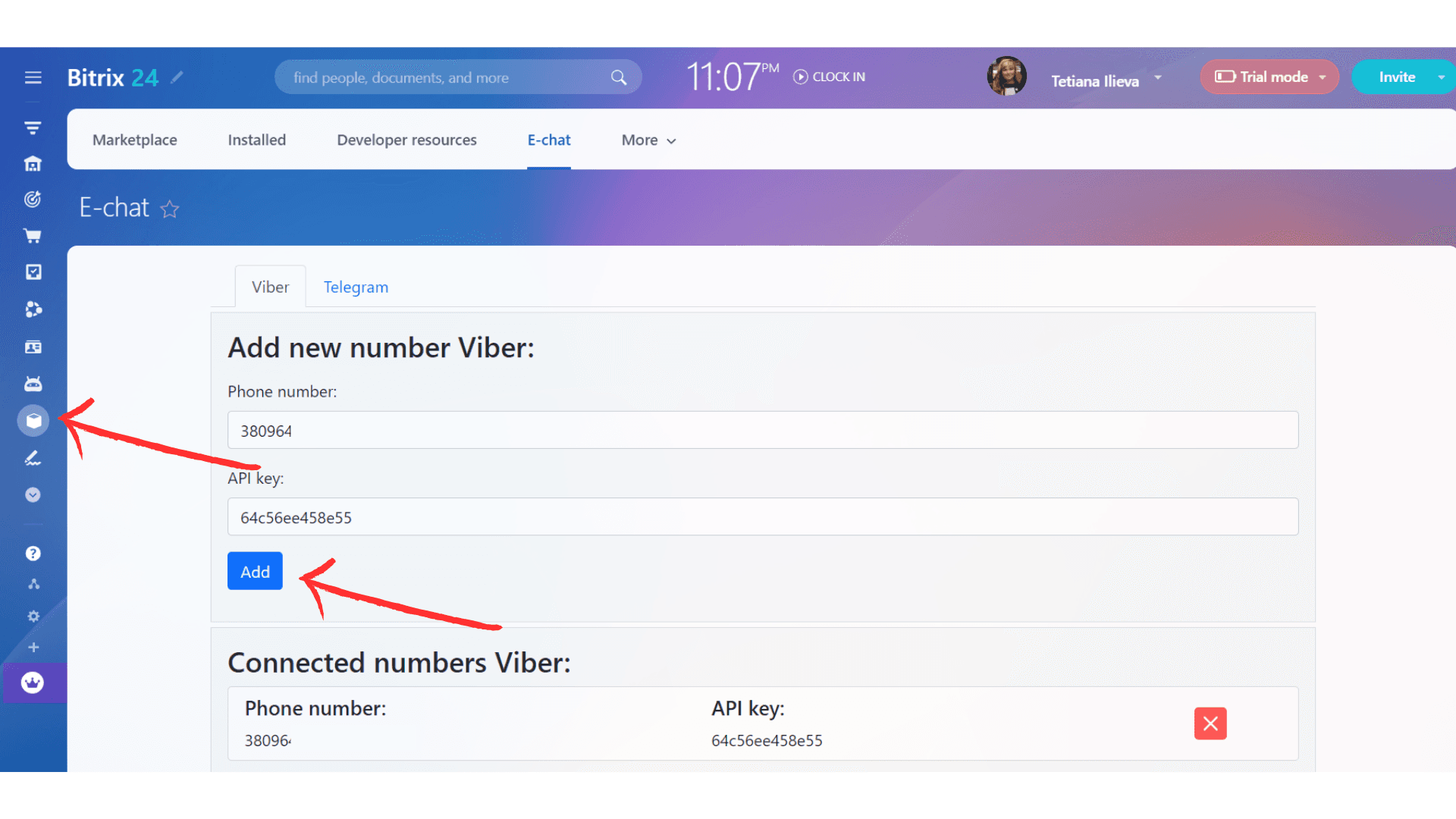Switch to the Installed tab
The height and width of the screenshot is (819, 1456).
tap(257, 140)
